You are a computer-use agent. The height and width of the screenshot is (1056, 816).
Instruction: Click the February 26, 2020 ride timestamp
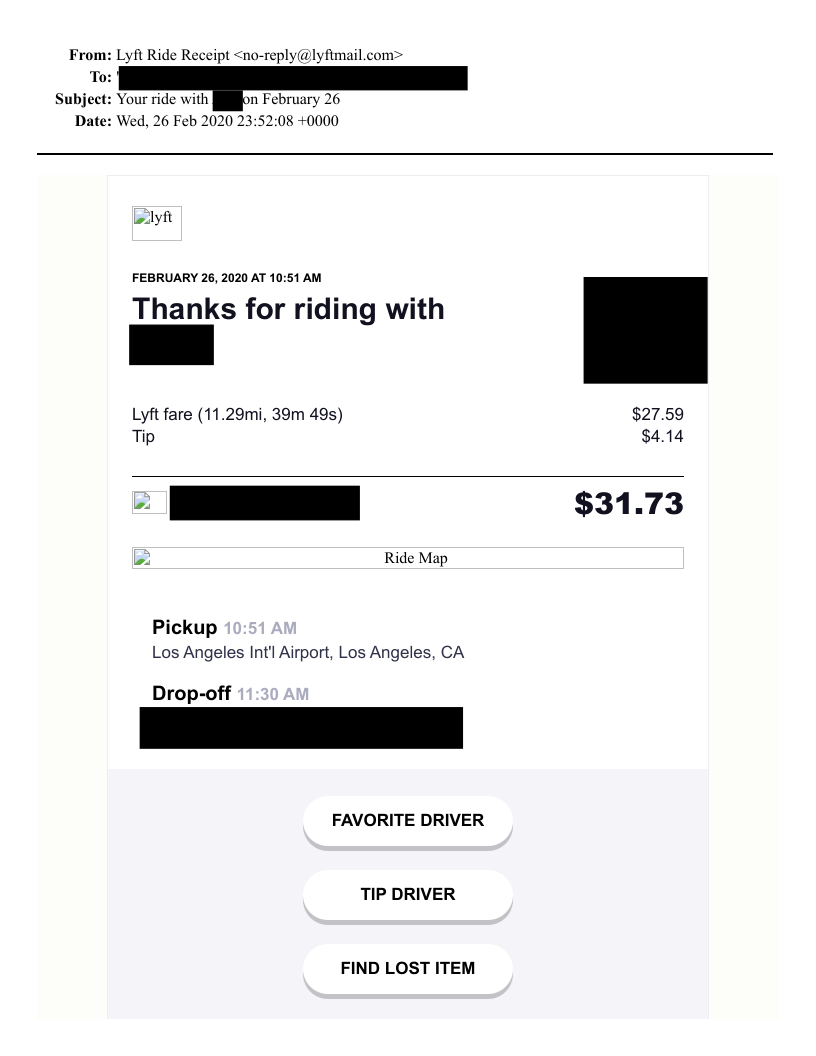[x=226, y=277]
